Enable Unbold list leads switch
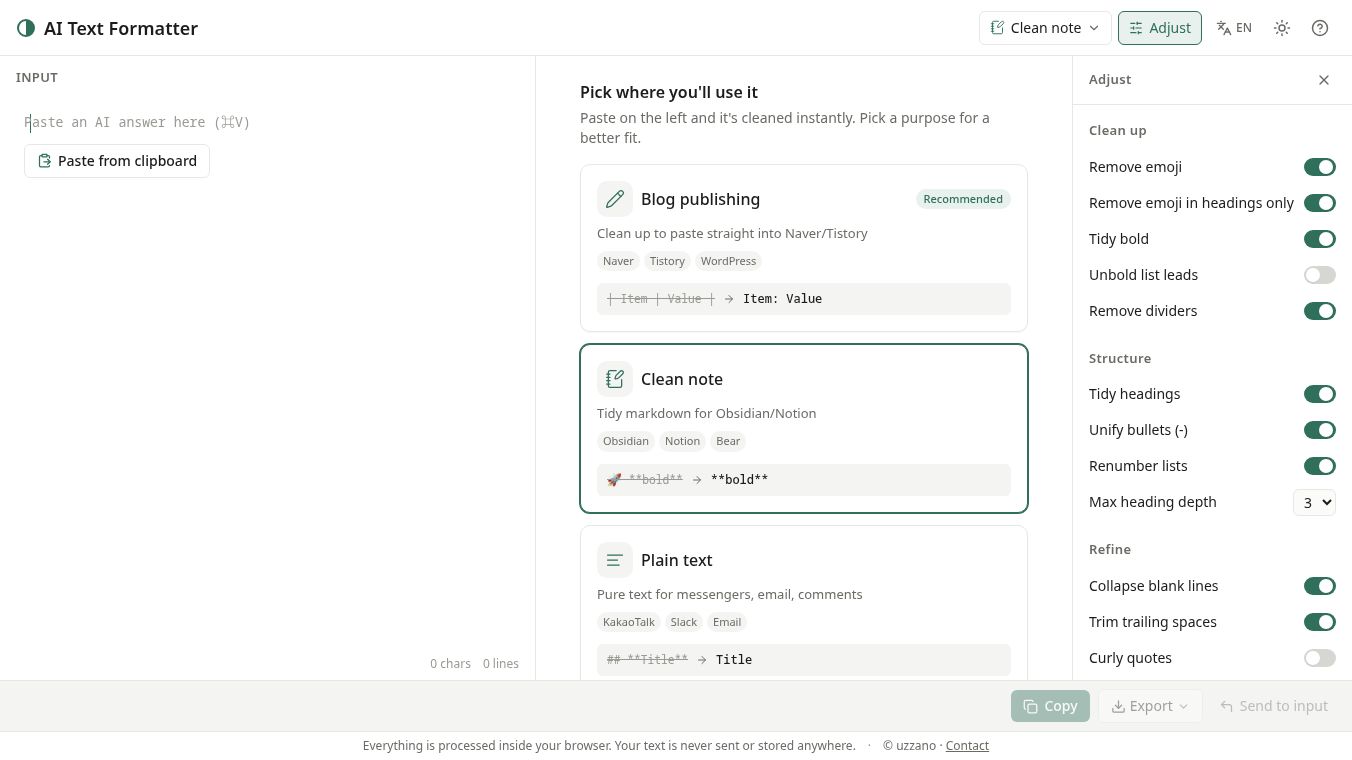The height and width of the screenshot is (760, 1352). pyautogui.click(x=1320, y=275)
